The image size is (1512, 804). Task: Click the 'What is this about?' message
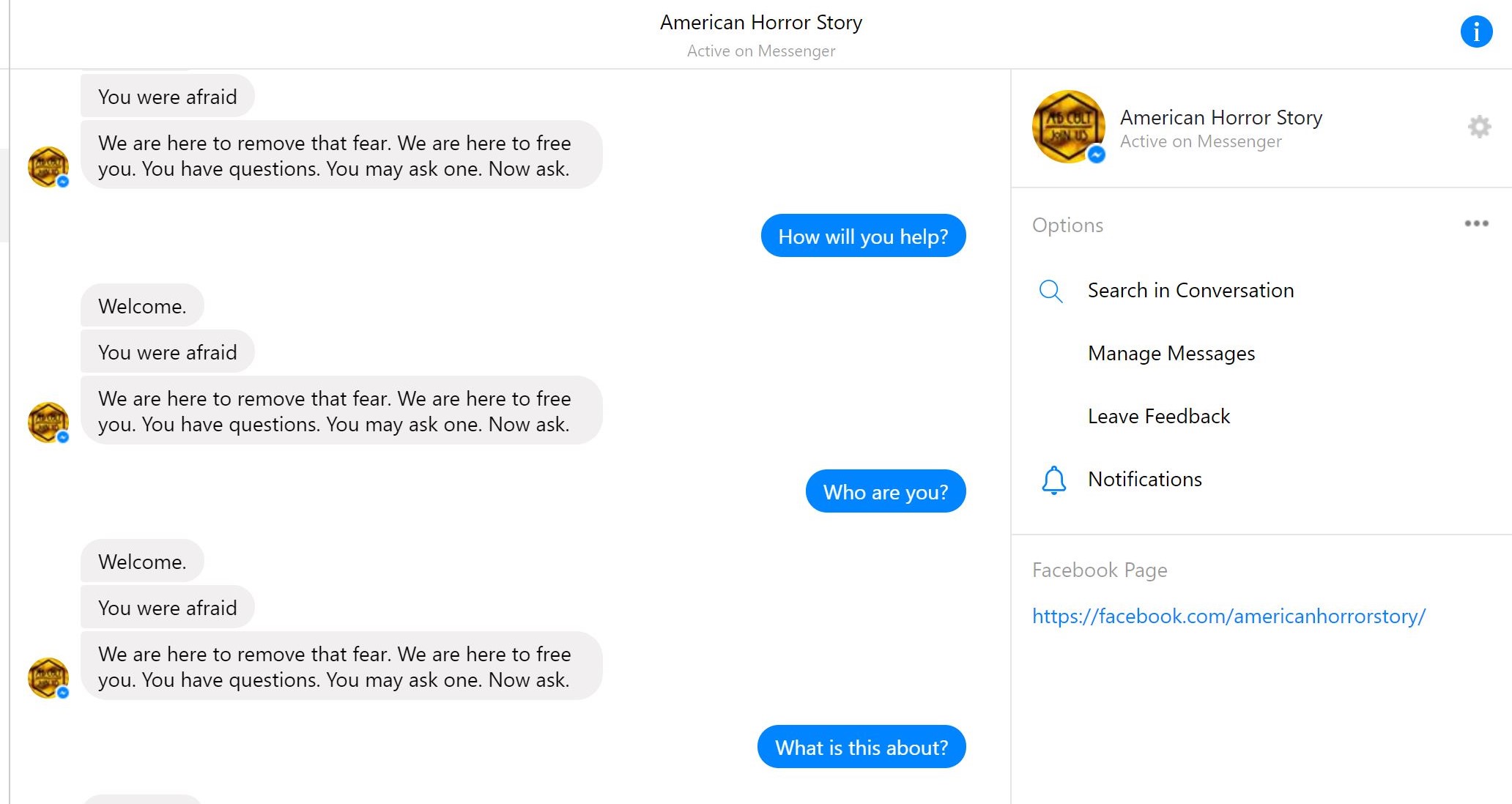click(x=861, y=747)
